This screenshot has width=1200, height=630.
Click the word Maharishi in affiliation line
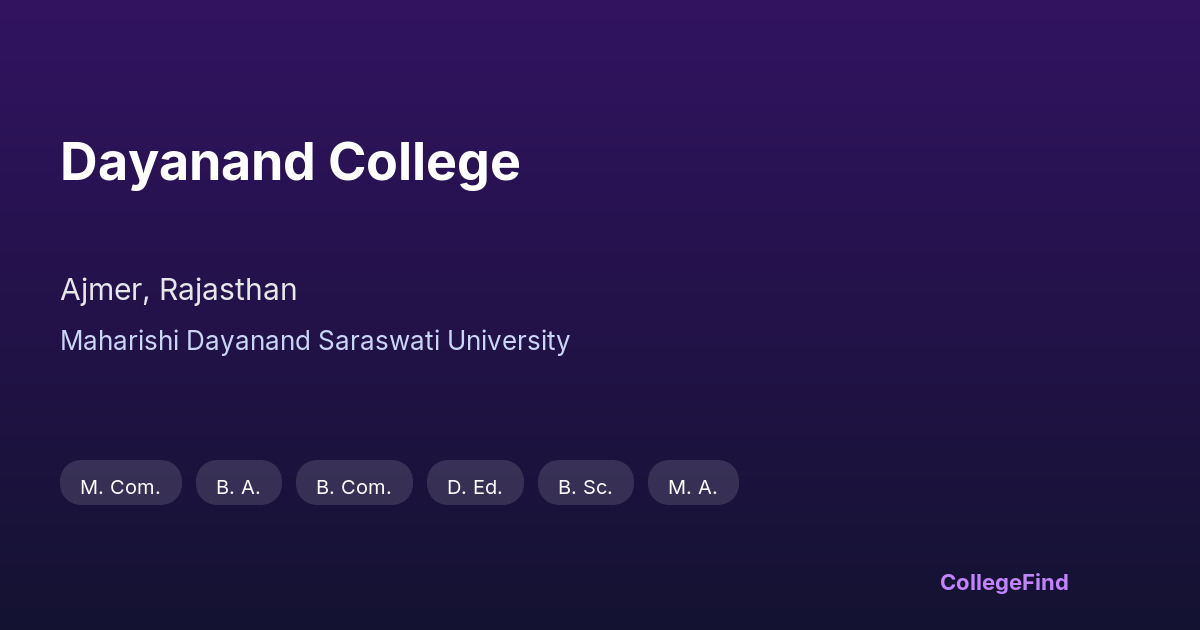(119, 341)
